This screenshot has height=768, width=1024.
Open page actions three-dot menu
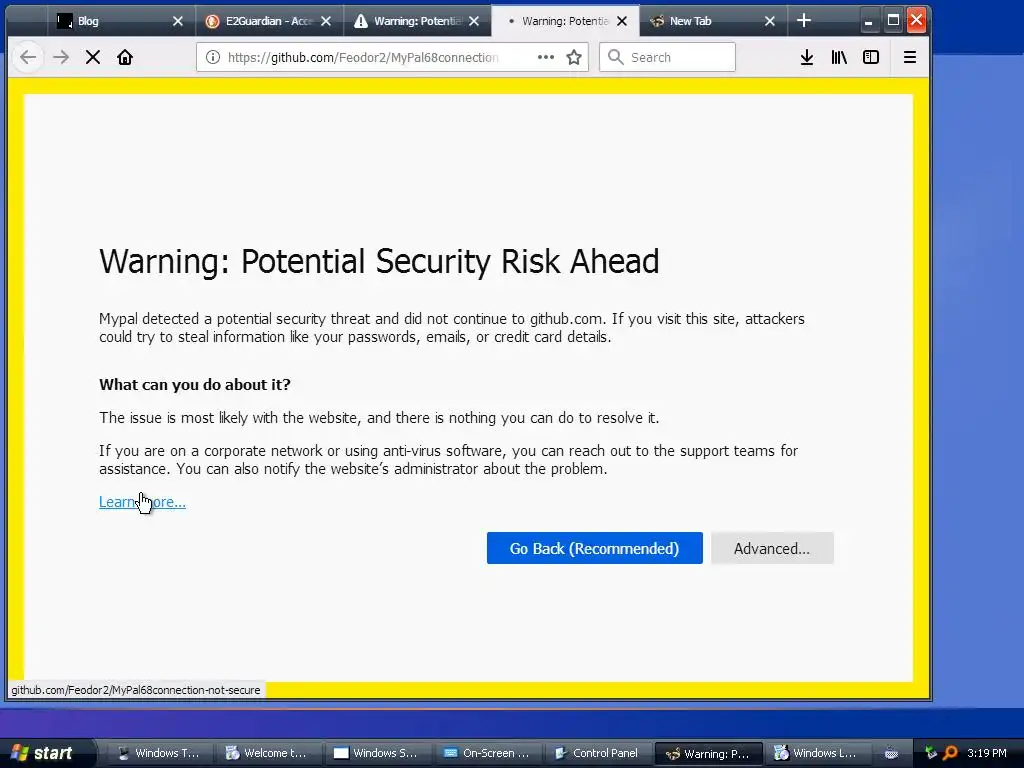(x=546, y=57)
